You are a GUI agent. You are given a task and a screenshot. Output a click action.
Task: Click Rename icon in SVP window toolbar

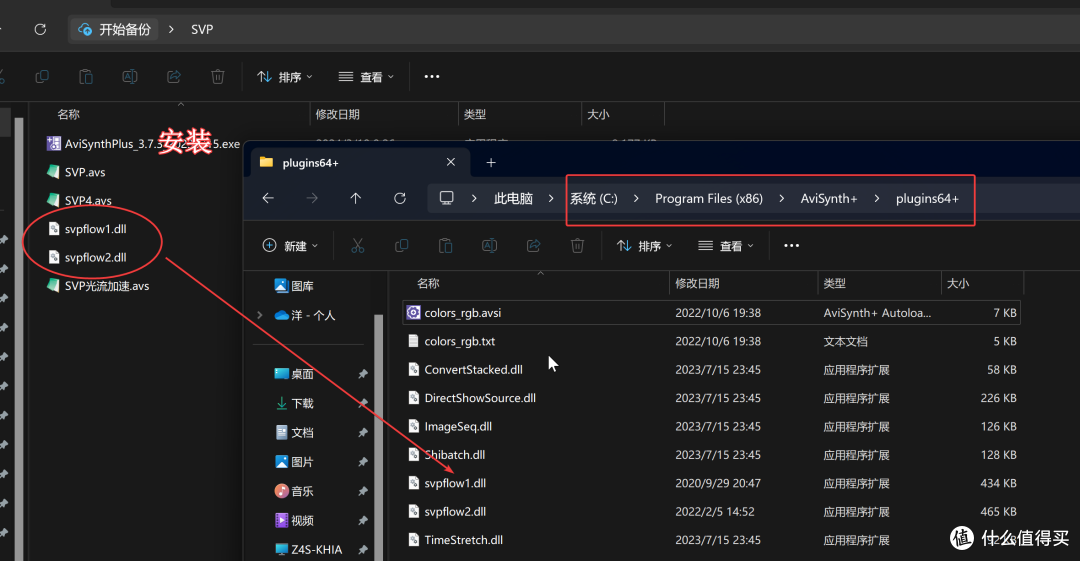(129, 76)
